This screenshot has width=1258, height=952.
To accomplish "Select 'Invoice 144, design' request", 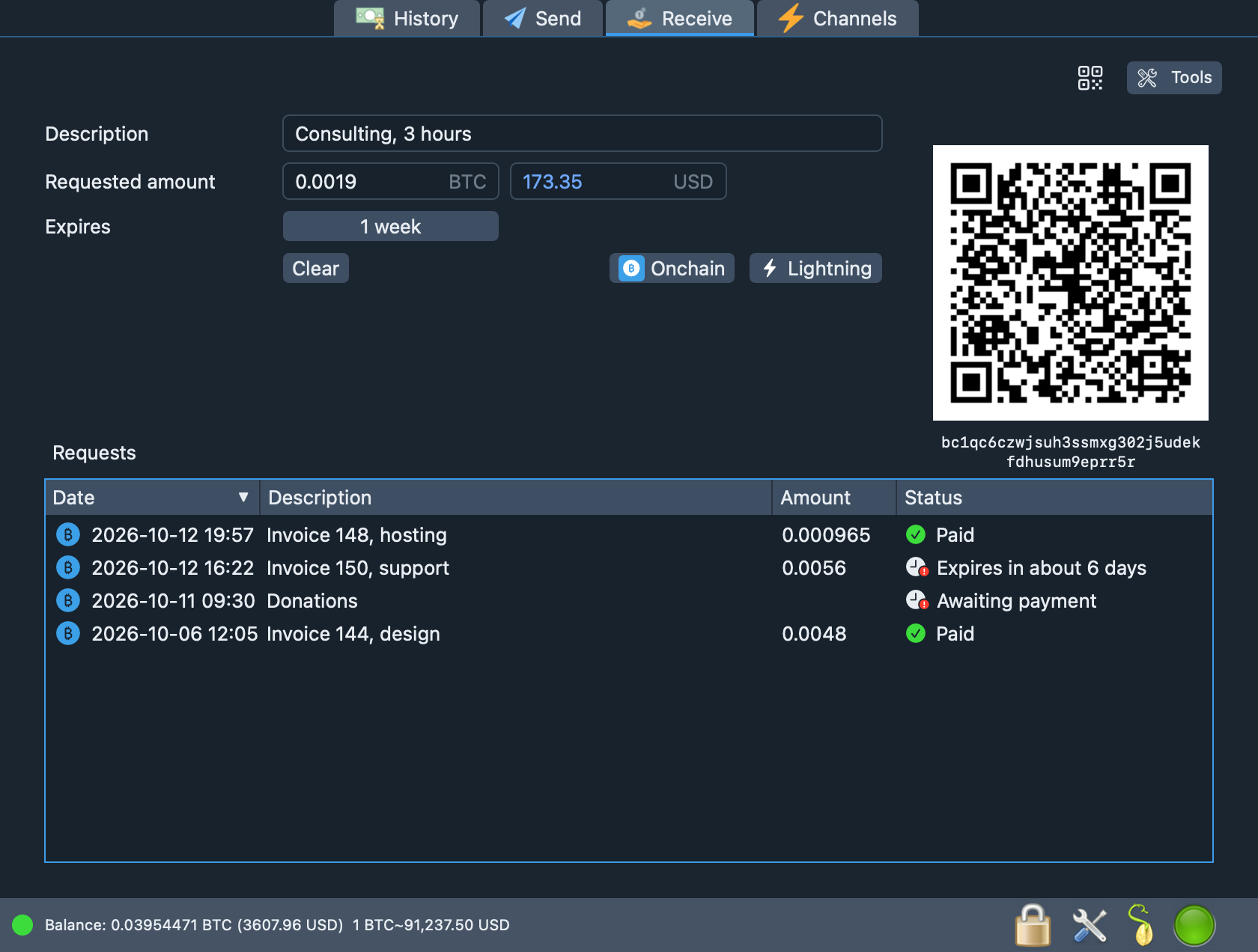I will 353,634.
